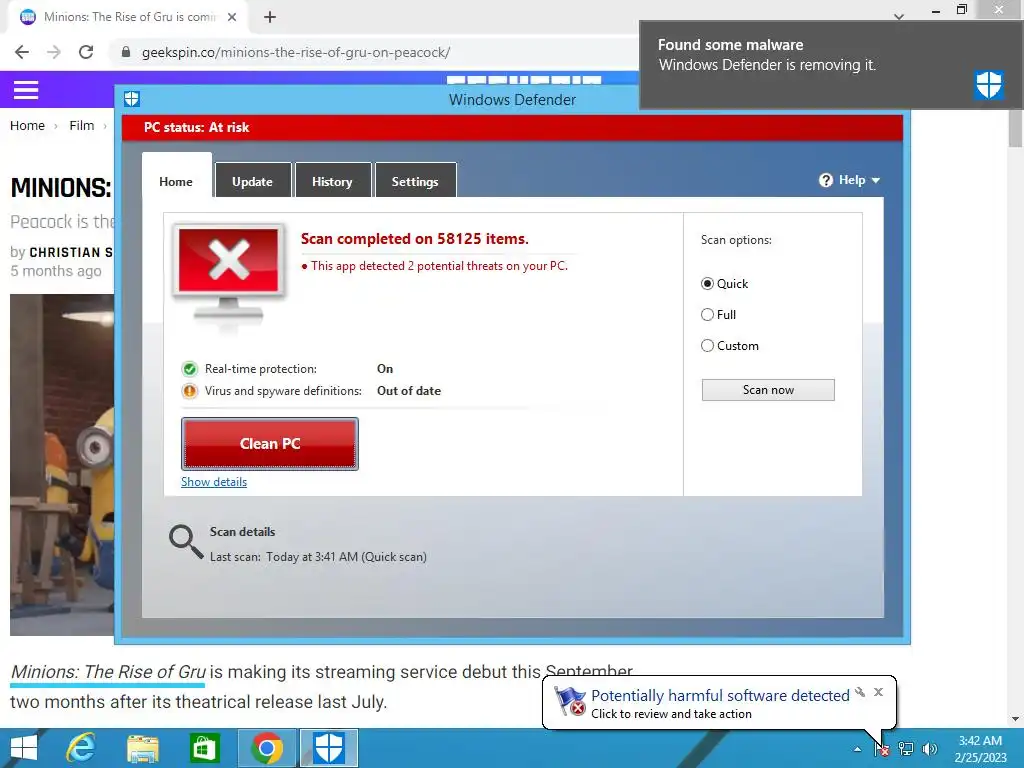Click 'Out of date' definitions status

tap(409, 391)
